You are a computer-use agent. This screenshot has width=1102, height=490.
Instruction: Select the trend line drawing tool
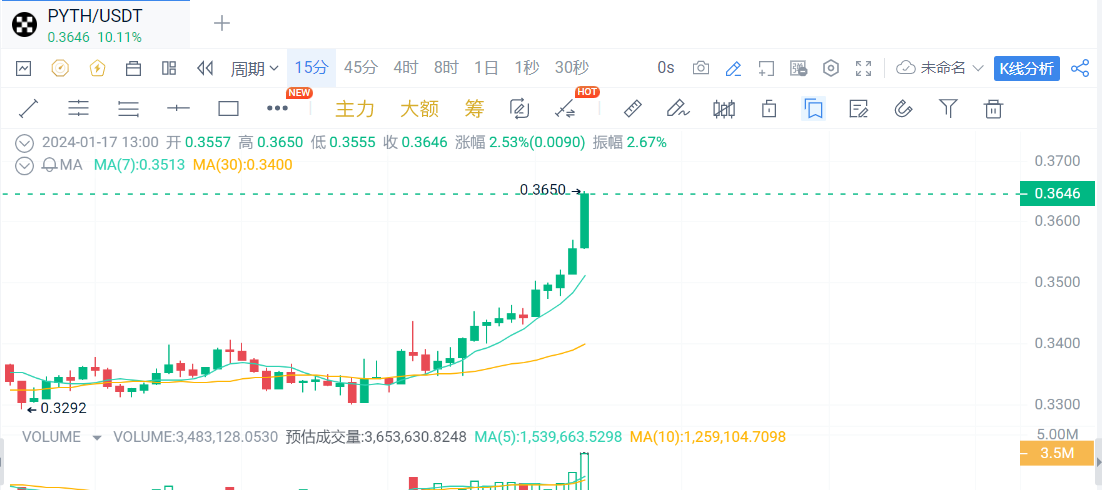click(x=29, y=108)
